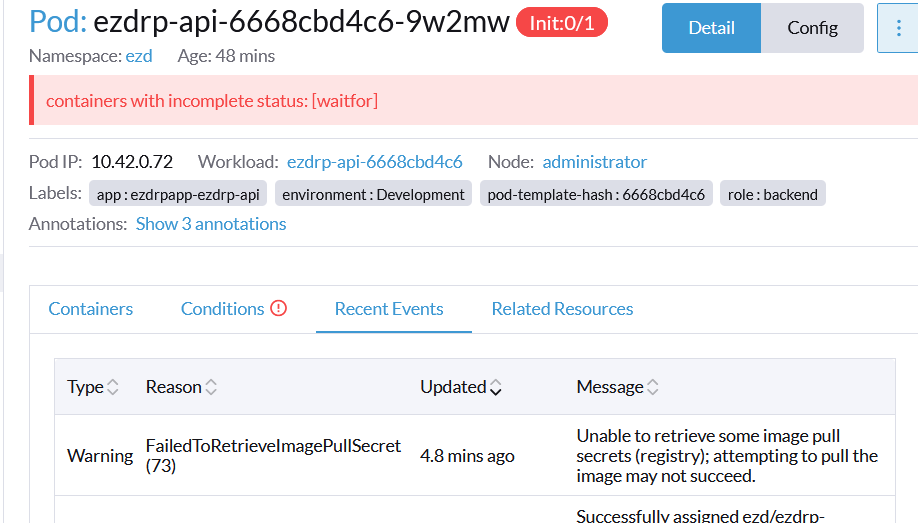Click the pod name ezdrp-api-6668cbd4c6-9w2mw title
The width and height of the screenshot is (918, 523).
pos(302,22)
